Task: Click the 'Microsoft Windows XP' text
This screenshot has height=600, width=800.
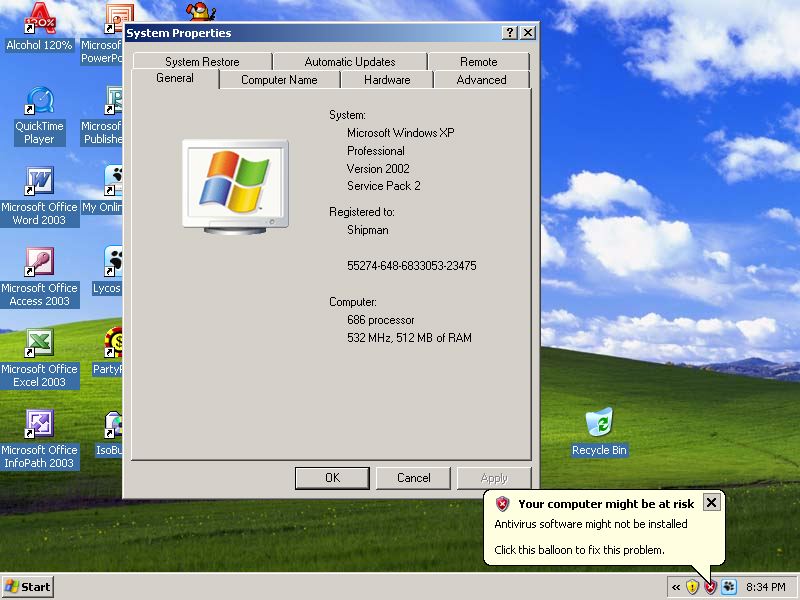Action: pyautogui.click(x=401, y=133)
